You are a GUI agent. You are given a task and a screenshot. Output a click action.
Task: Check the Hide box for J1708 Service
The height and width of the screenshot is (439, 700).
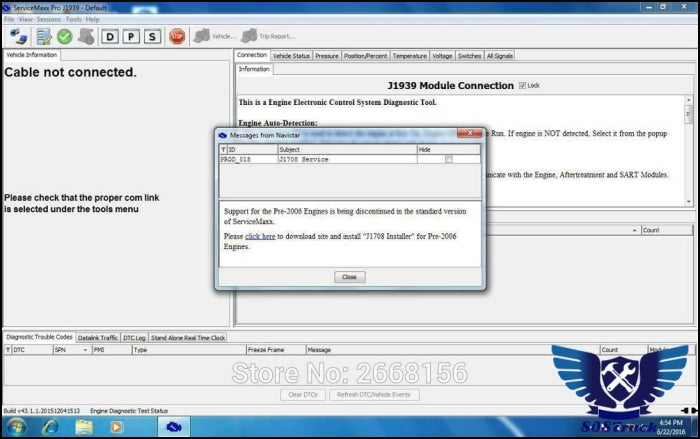(448, 159)
